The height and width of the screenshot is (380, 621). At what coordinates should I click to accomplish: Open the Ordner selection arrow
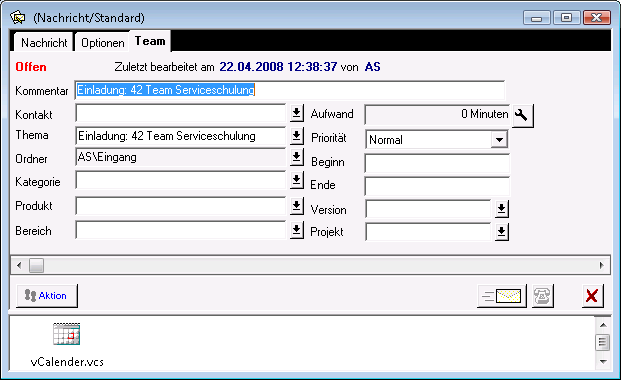[297, 157]
